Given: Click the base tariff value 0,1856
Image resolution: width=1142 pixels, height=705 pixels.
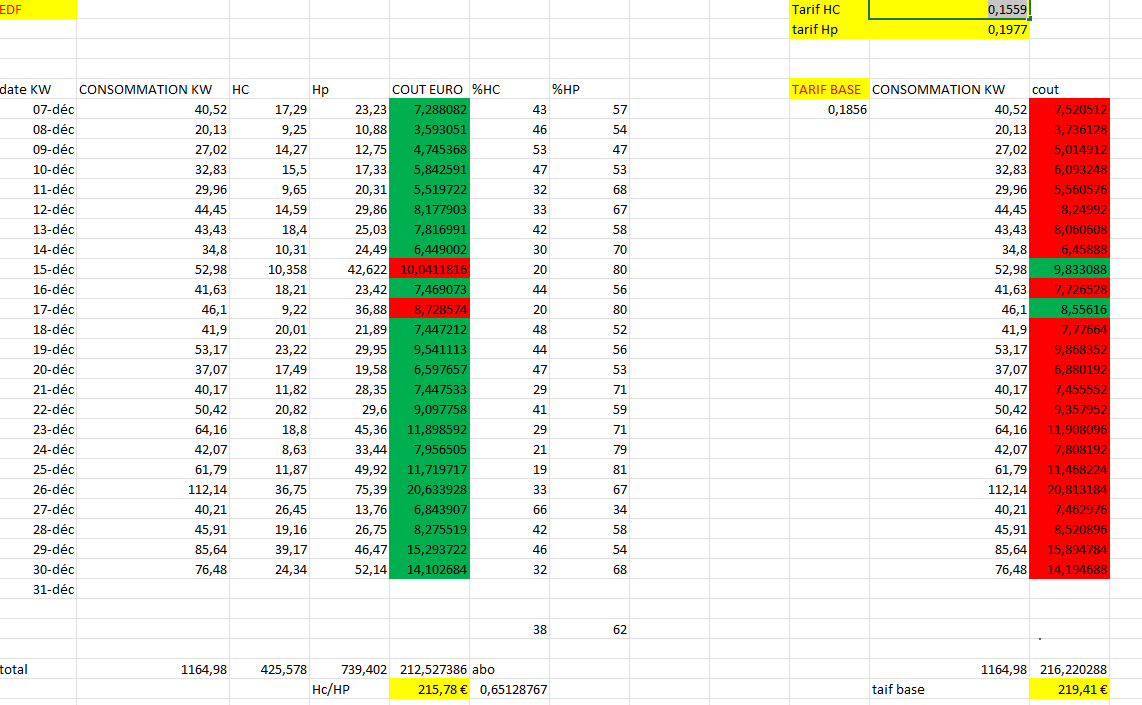Looking at the screenshot, I should 829,110.
